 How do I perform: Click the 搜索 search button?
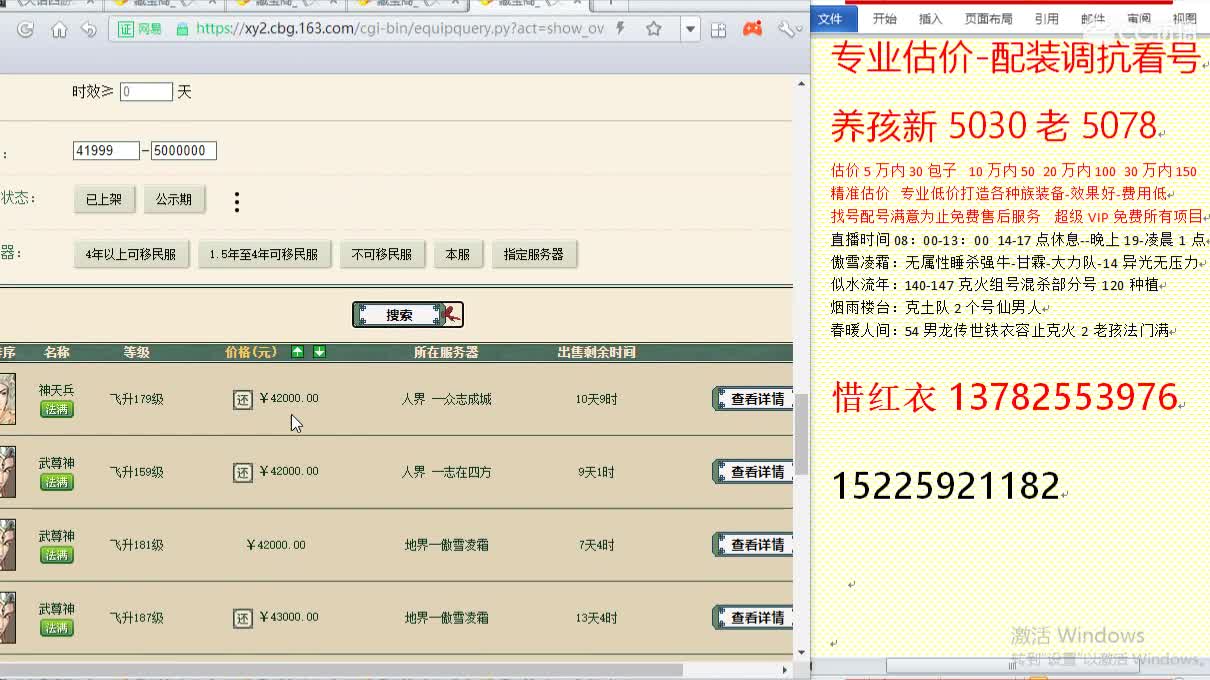coord(408,315)
